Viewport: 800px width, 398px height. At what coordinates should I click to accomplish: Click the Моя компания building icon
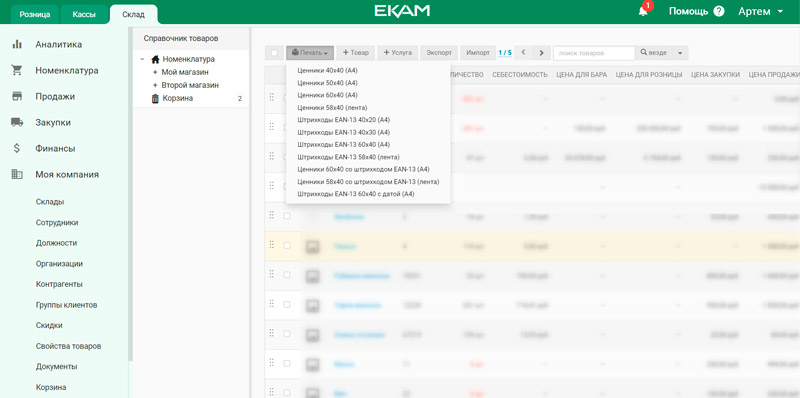coord(17,175)
